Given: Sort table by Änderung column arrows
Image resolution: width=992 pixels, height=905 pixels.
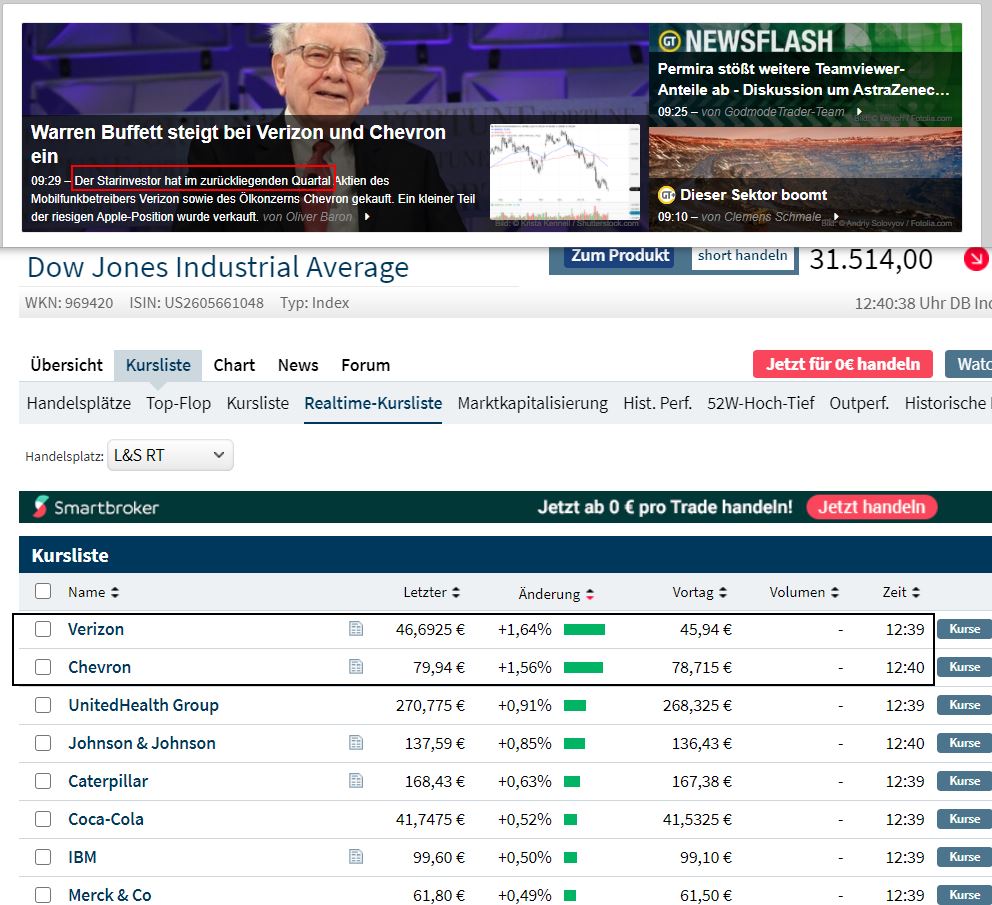Looking at the screenshot, I should [x=590, y=594].
